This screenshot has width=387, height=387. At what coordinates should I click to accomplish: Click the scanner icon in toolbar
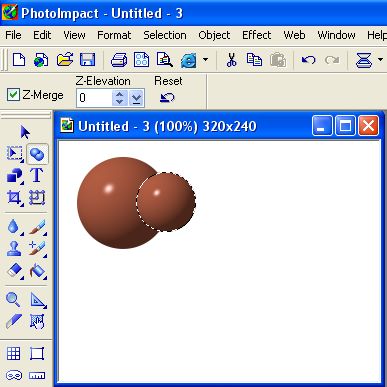coord(364,60)
